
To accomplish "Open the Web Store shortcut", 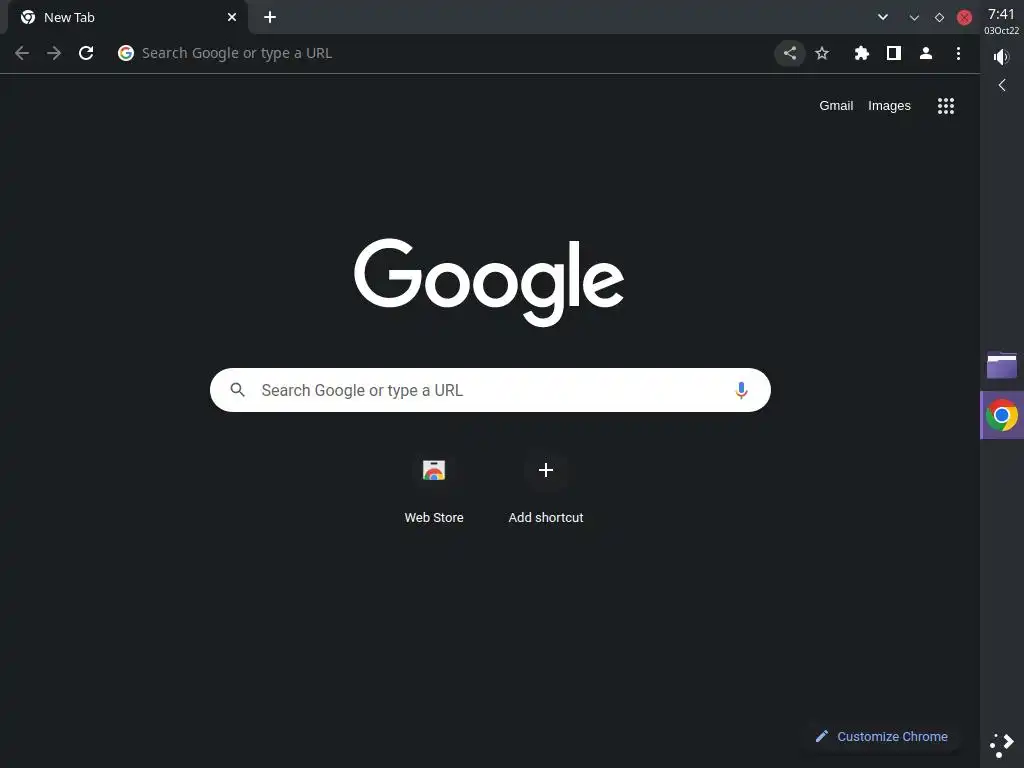I will [x=434, y=490].
